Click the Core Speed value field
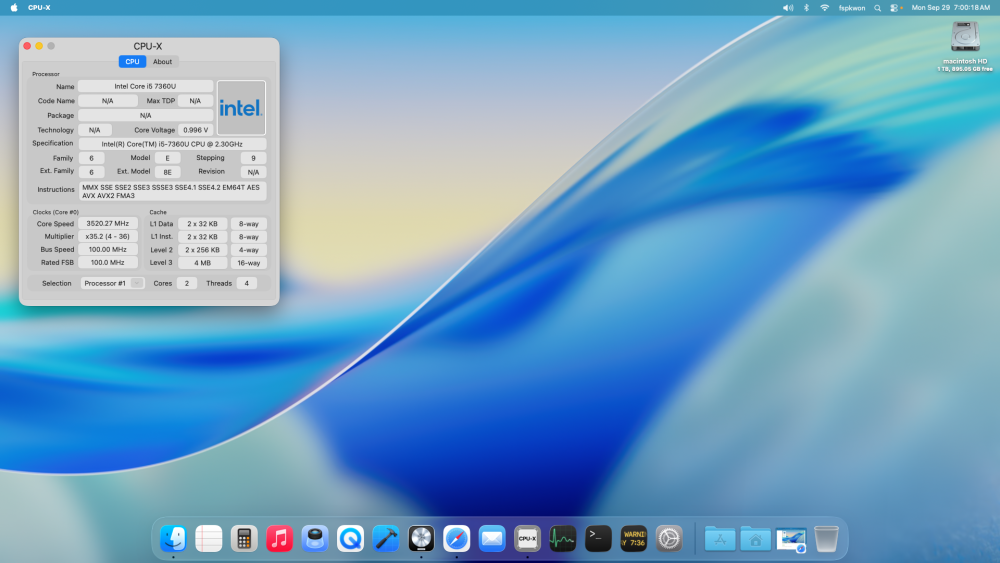1000x563 pixels. click(108, 224)
